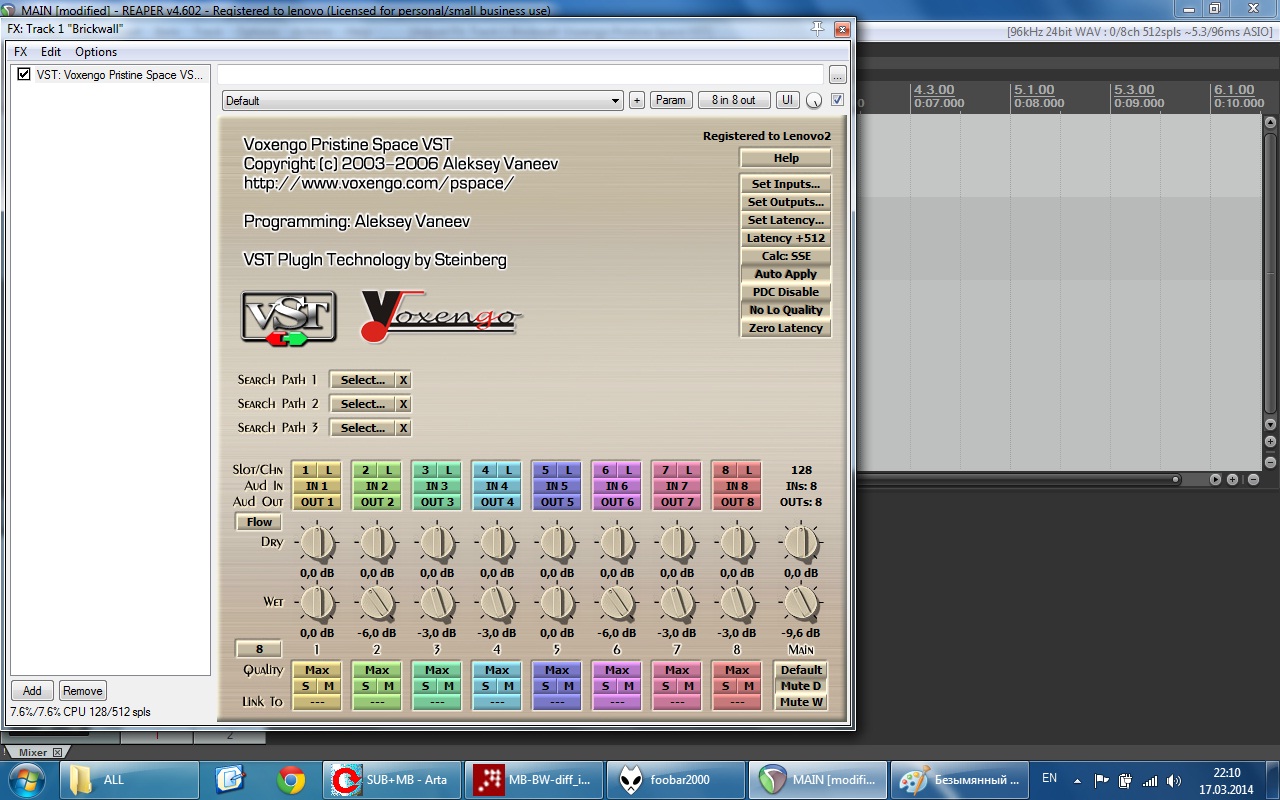Open Google Chrome from the taskbar
This screenshot has height=800, width=1280.
pyautogui.click(x=291, y=779)
